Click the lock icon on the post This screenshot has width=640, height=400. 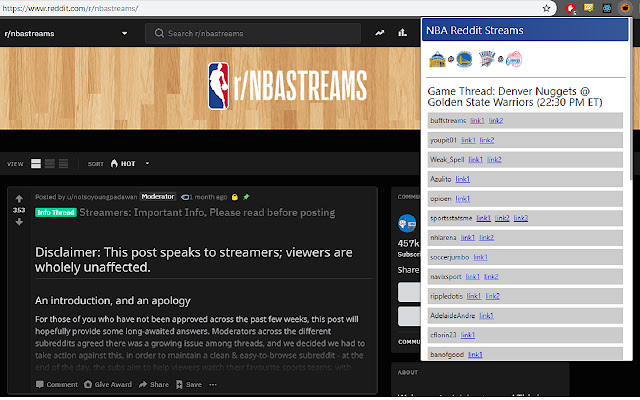235,197
